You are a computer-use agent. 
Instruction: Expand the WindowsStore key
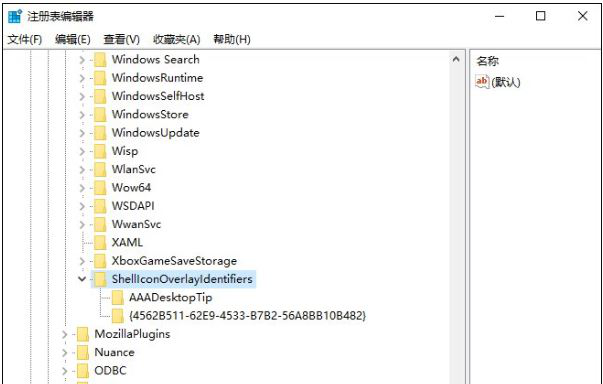coord(82,115)
